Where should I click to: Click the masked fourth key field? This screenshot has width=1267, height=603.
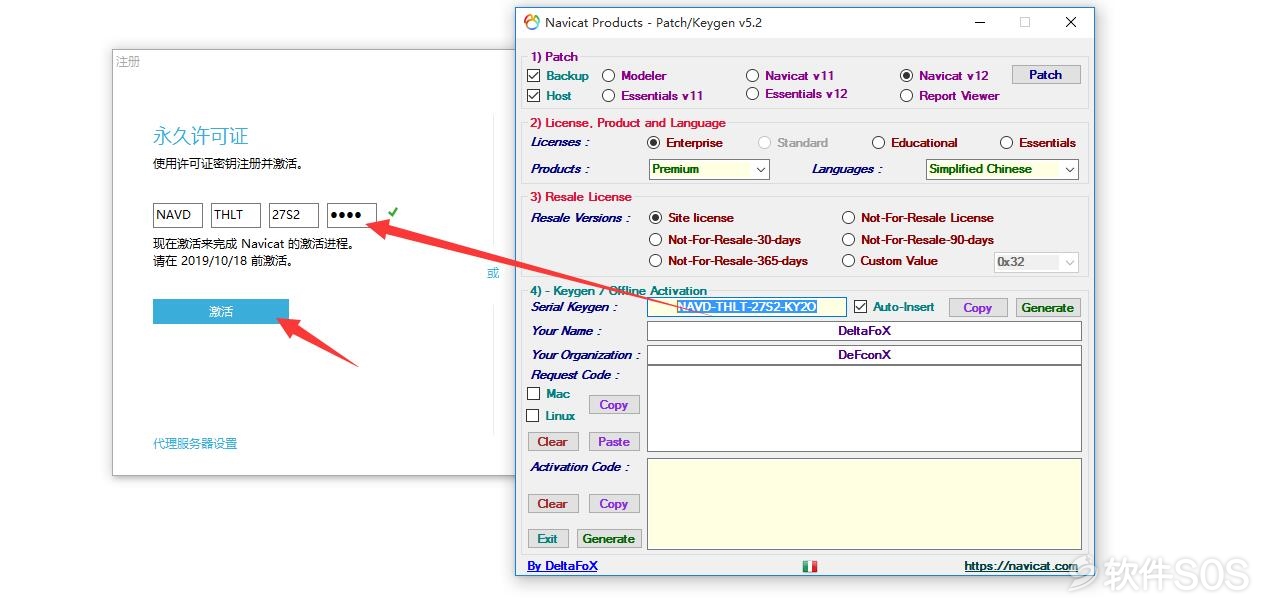click(352, 215)
